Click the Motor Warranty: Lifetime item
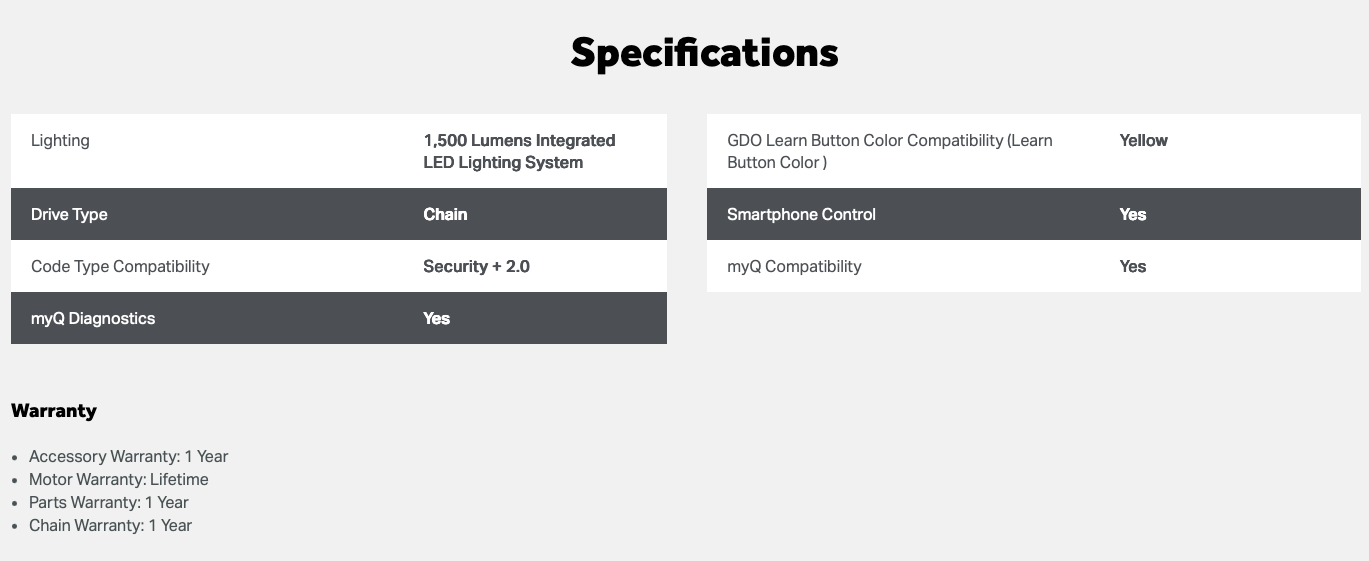The image size is (1369, 561). pyautogui.click(x=118, y=479)
